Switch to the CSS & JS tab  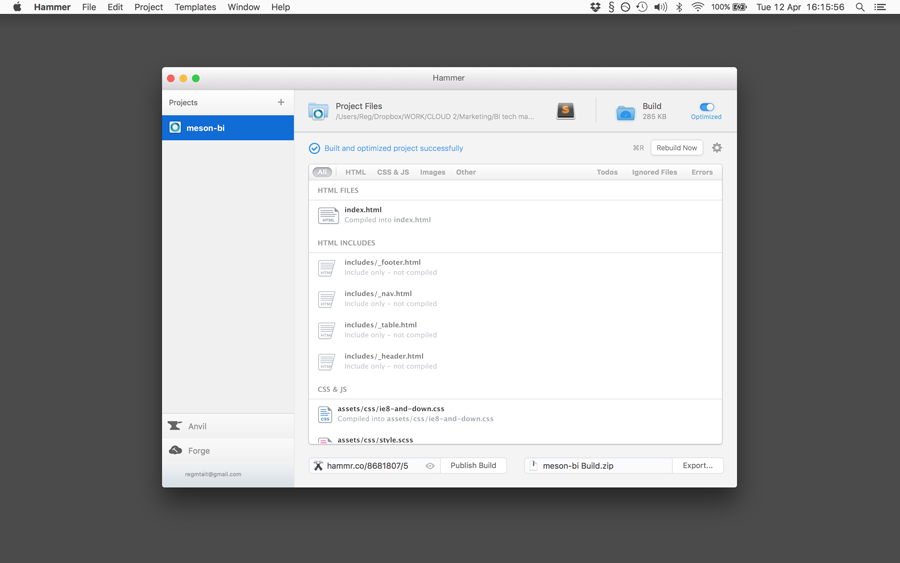point(393,172)
